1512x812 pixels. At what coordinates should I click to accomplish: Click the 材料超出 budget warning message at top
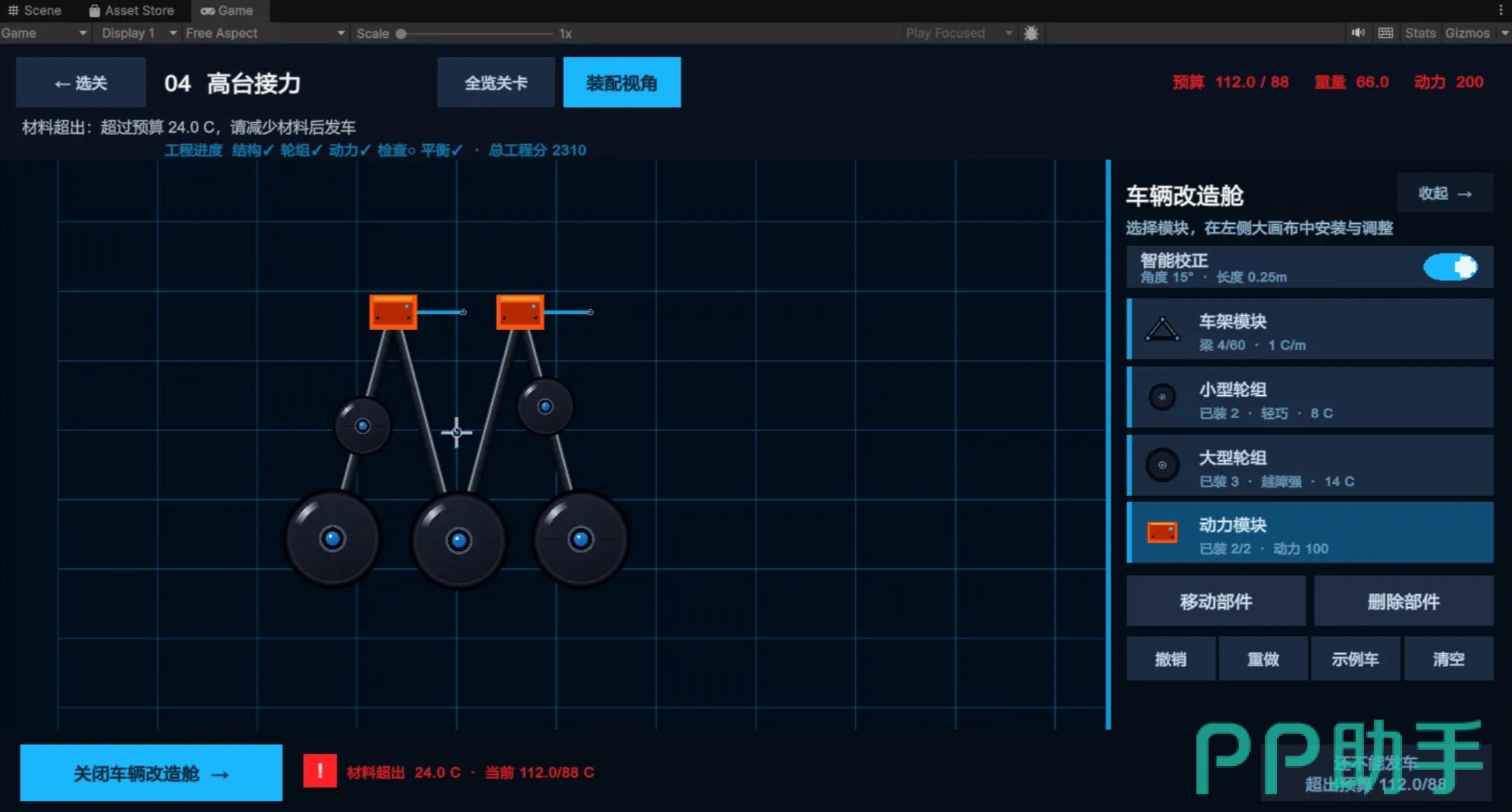coord(189,127)
